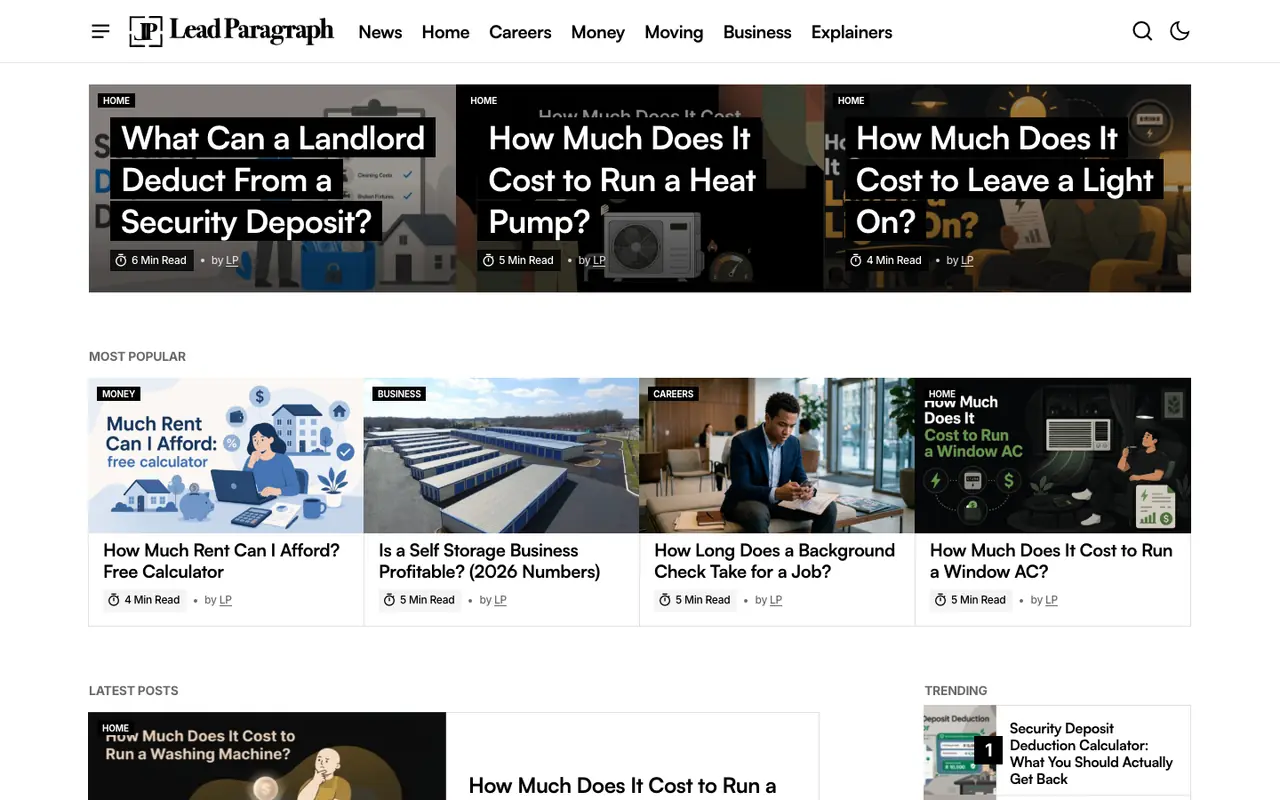Click clock icon on heat pump article
Viewport: 1280px width, 800px height.
[x=489, y=260]
